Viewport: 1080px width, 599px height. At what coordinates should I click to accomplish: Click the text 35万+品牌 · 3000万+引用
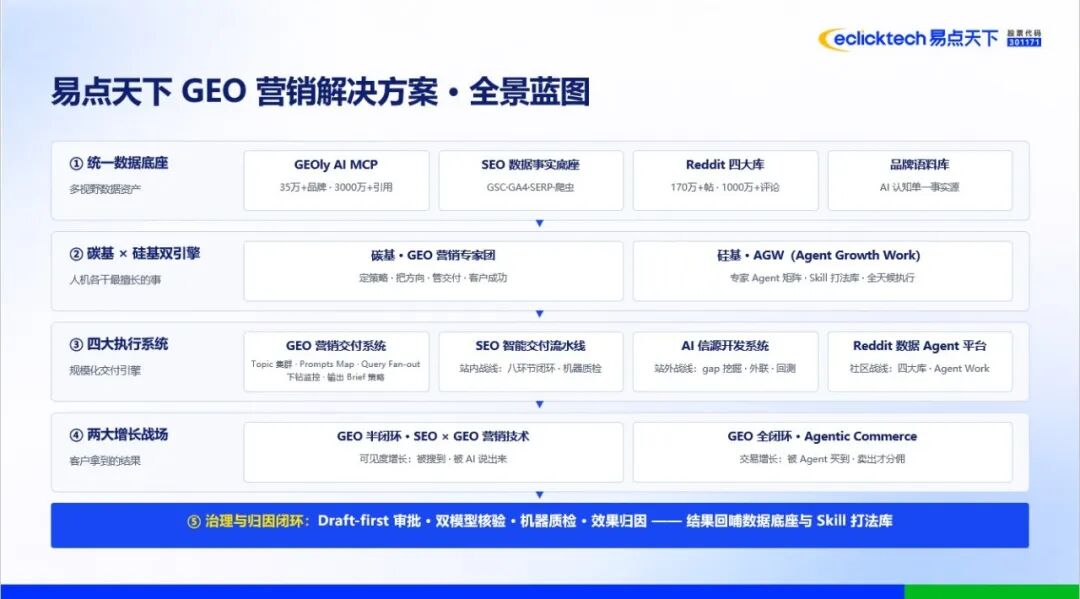coord(335,187)
